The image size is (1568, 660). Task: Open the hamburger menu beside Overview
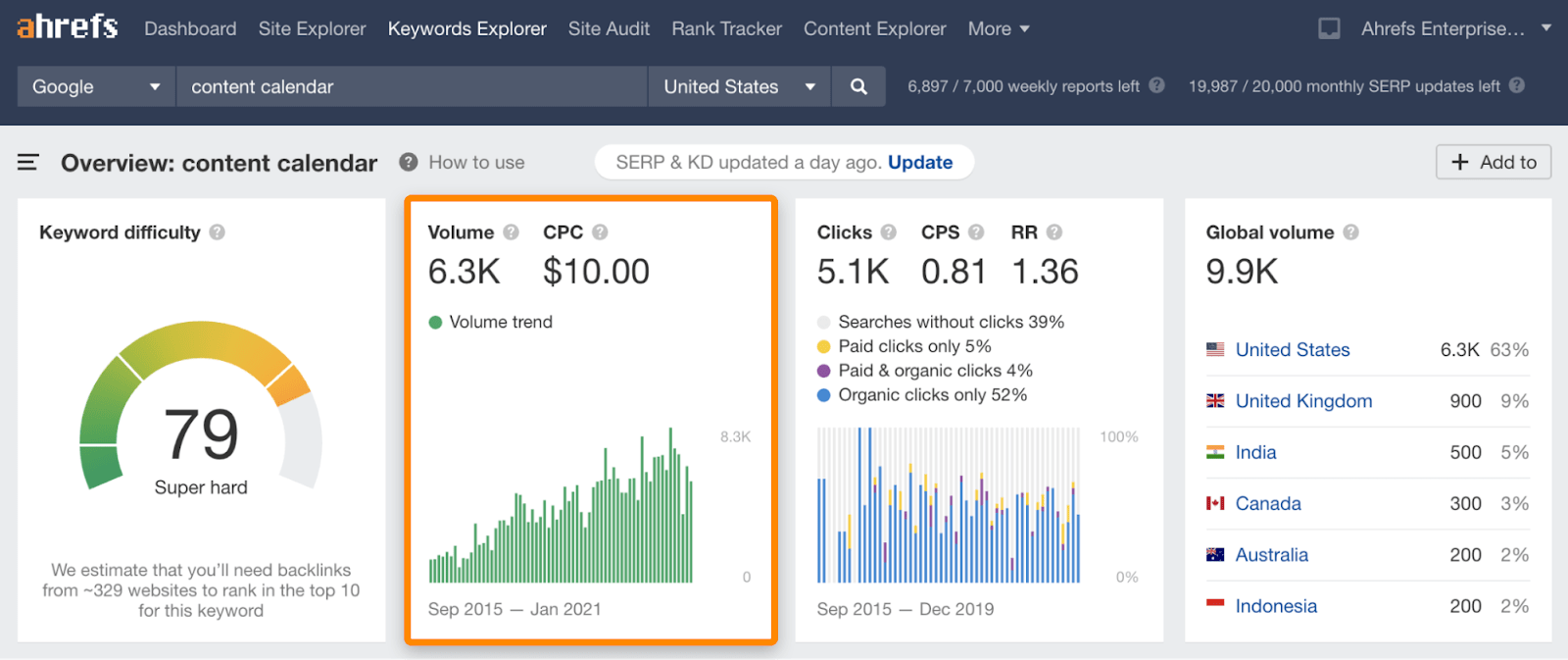(27, 163)
